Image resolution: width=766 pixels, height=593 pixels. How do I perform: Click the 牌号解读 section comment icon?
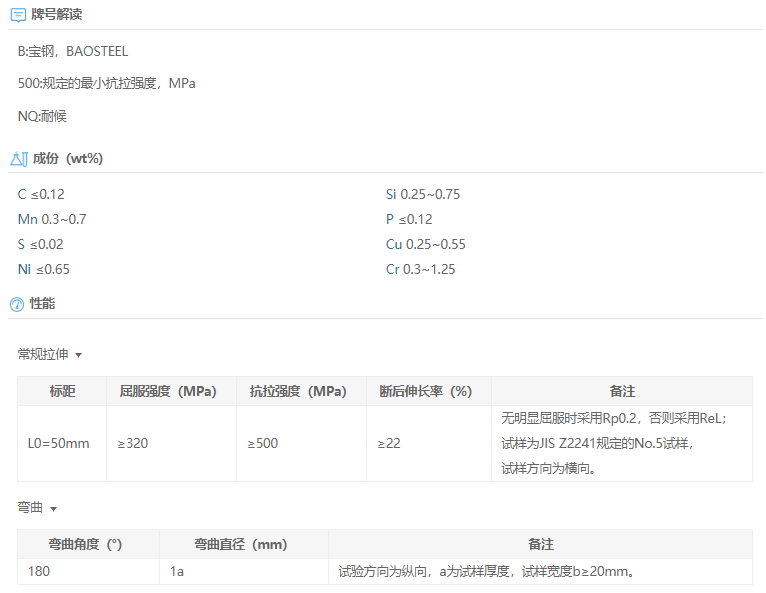point(18,15)
